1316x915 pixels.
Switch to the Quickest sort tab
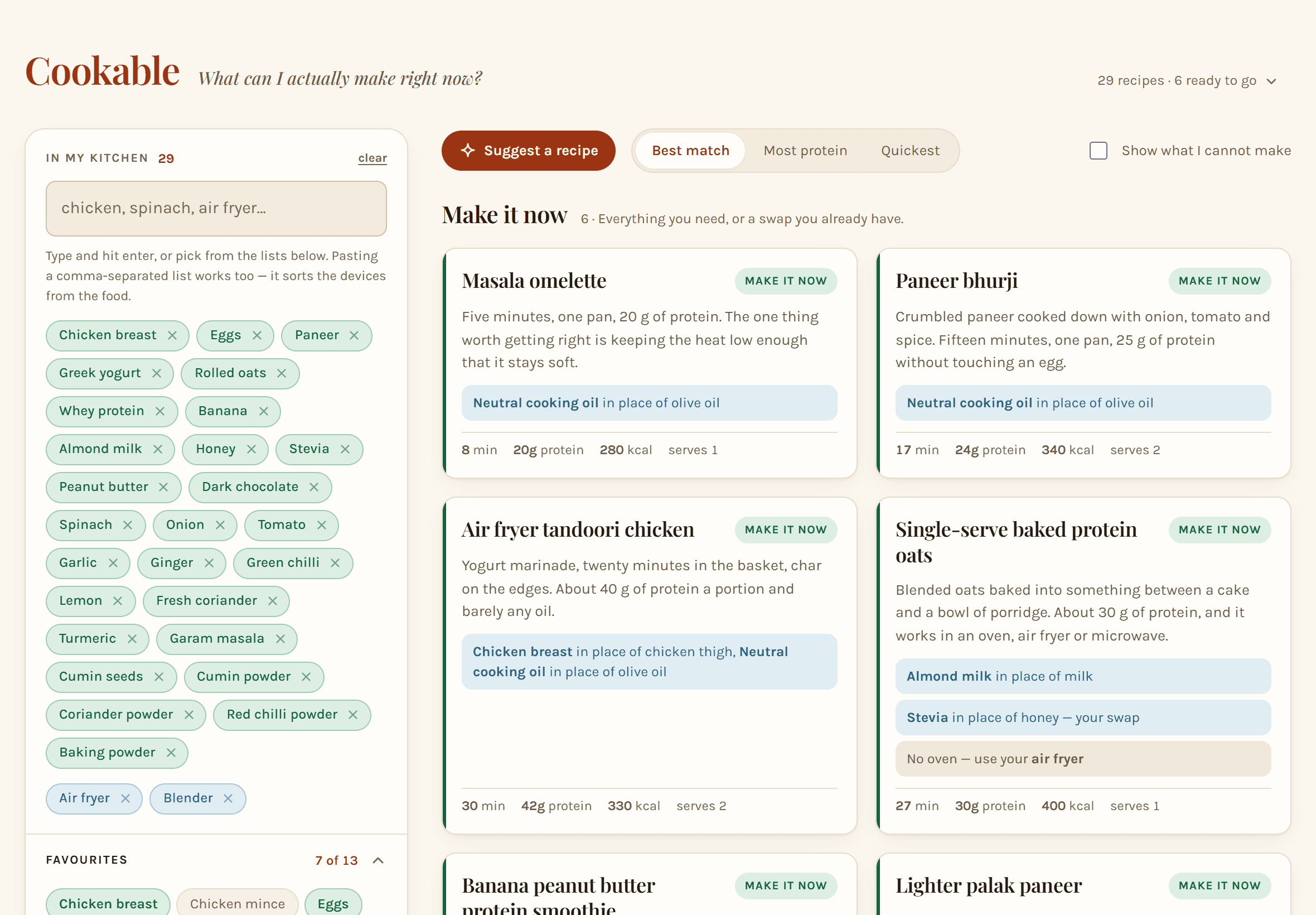point(910,151)
